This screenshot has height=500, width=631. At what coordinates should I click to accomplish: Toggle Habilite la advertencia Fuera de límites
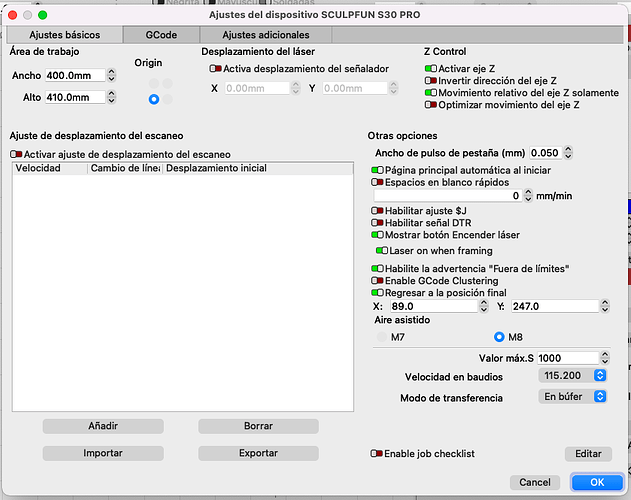pyautogui.click(x=377, y=269)
